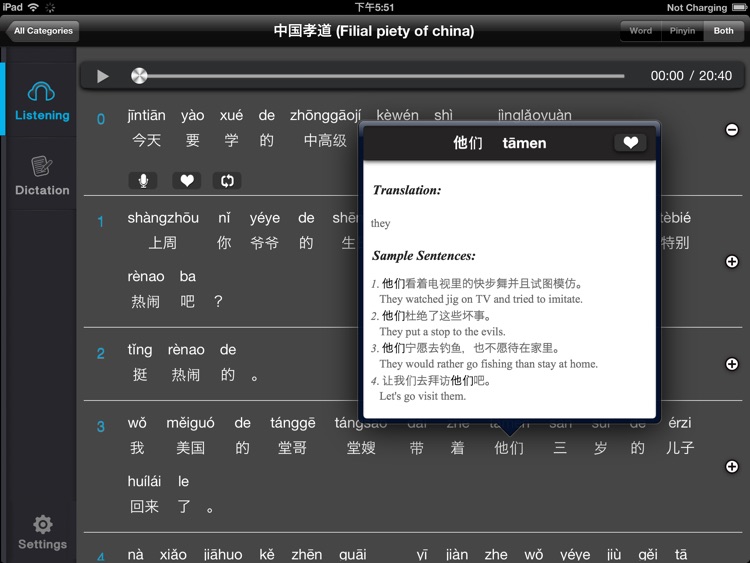Screen dimensions: 750x563
Task: Select sentence number 3
Action: pos(100,427)
